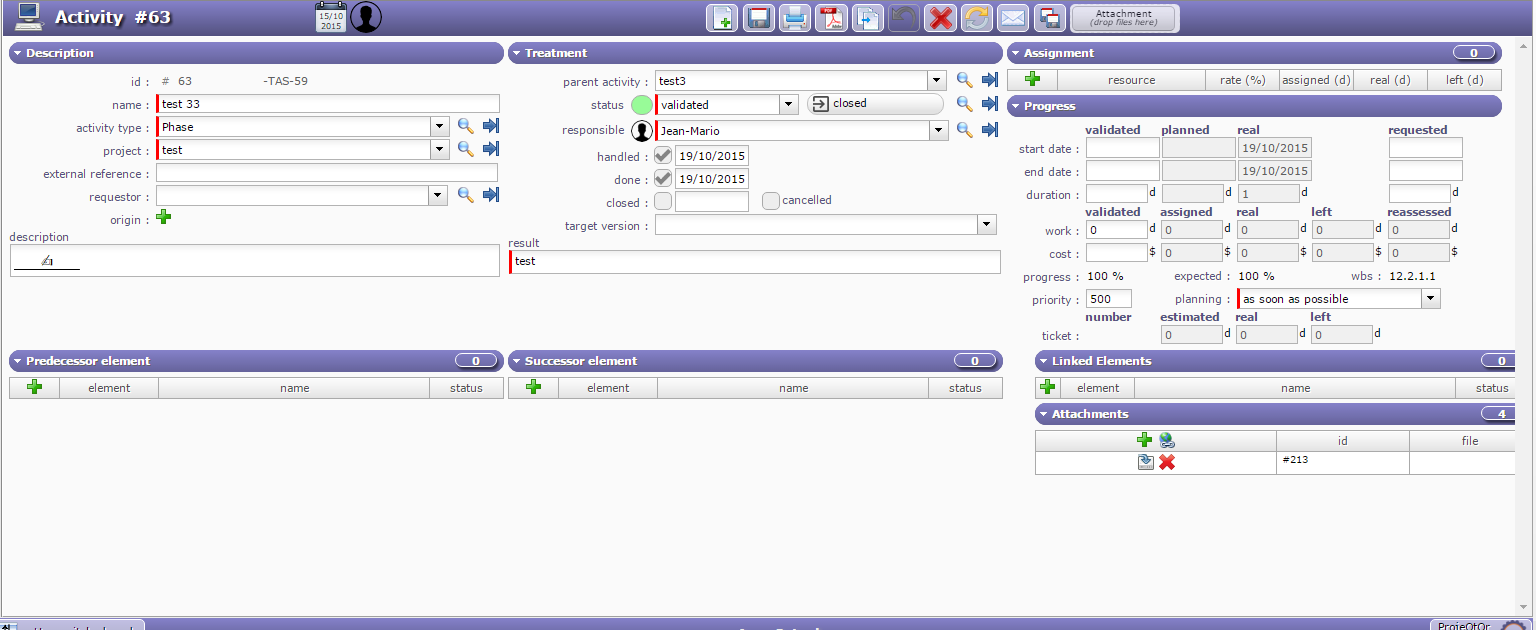
Task: Click the Attachment drop files button
Action: 1124,18
